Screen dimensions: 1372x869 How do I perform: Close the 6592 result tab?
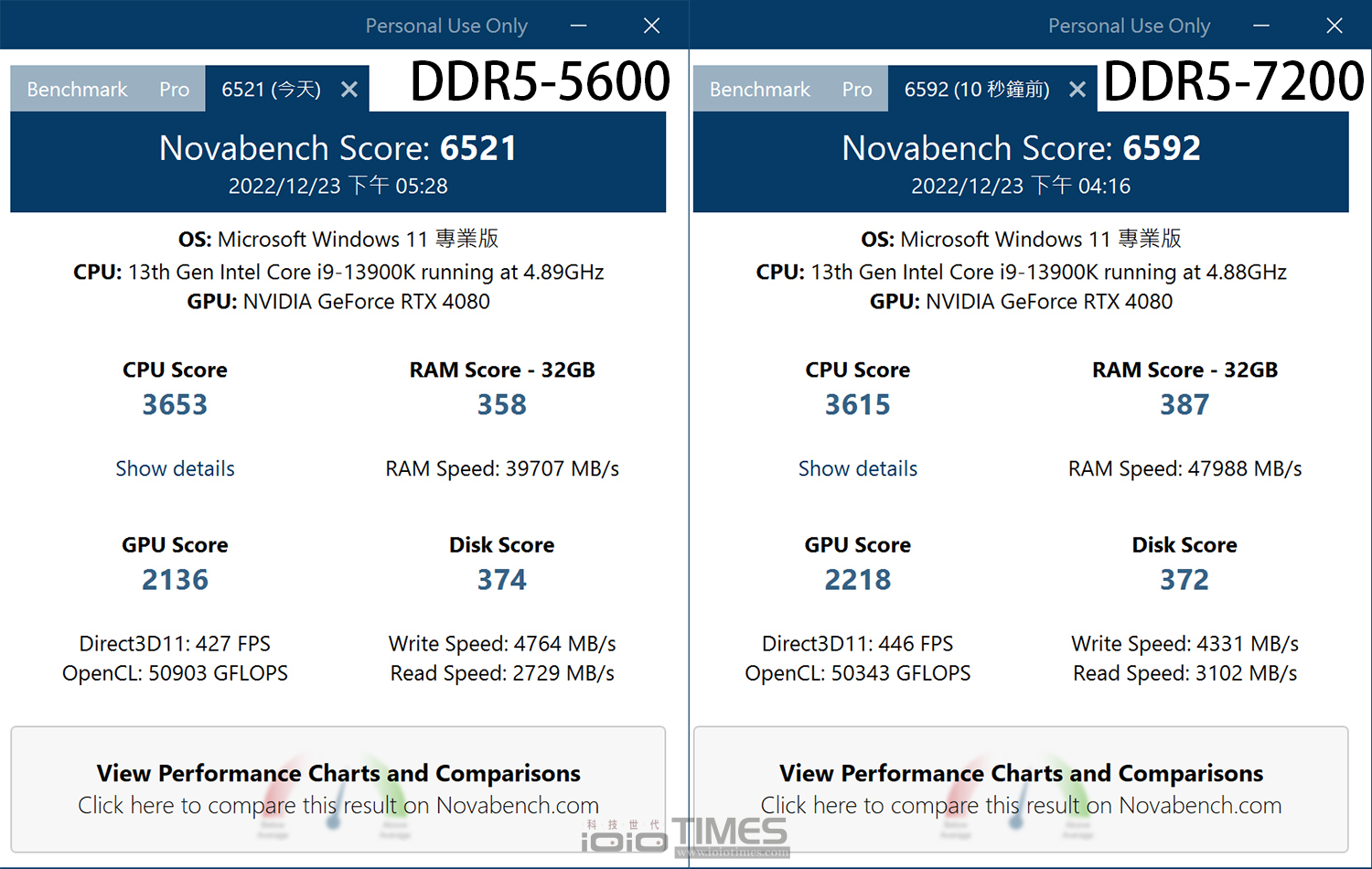point(1077,90)
